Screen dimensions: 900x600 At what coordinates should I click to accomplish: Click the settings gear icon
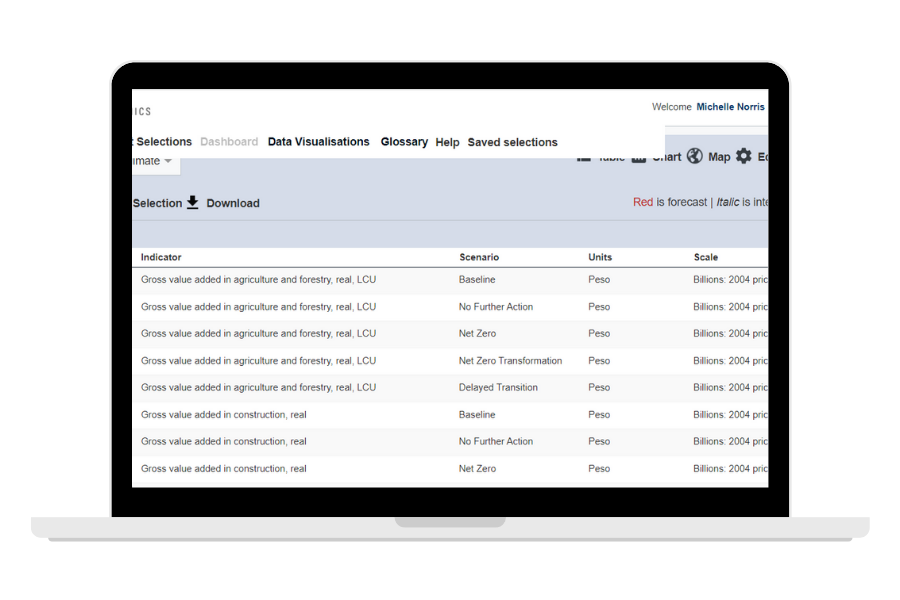click(744, 156)
